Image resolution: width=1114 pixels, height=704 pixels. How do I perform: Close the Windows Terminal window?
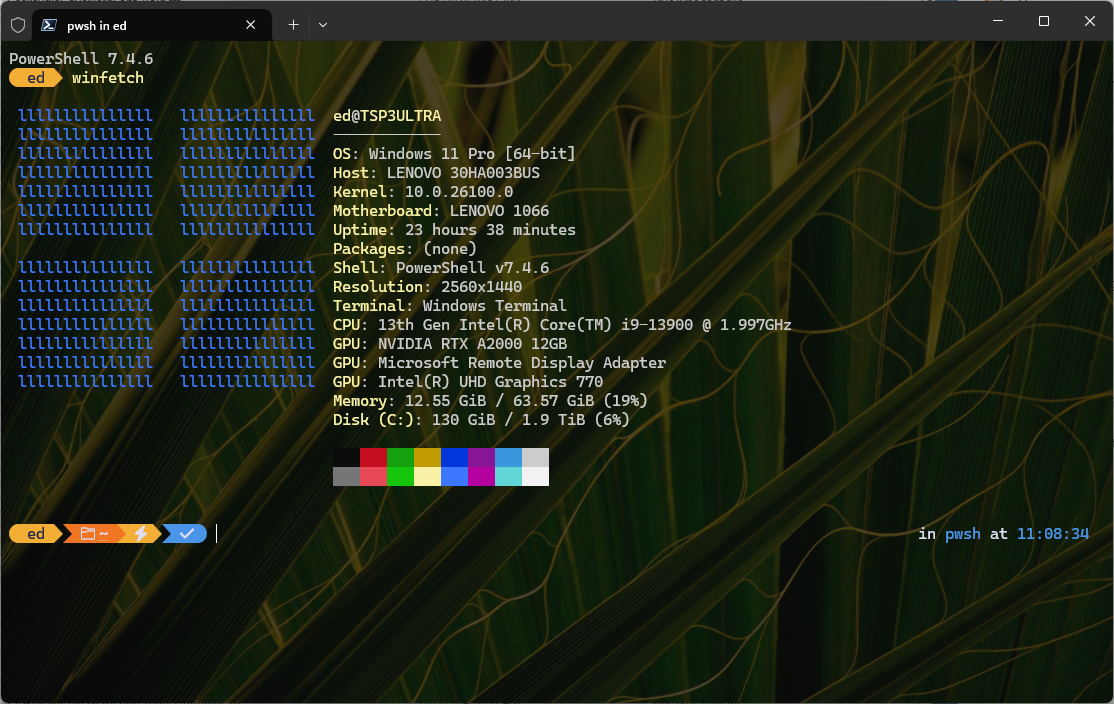[1089, 21]
